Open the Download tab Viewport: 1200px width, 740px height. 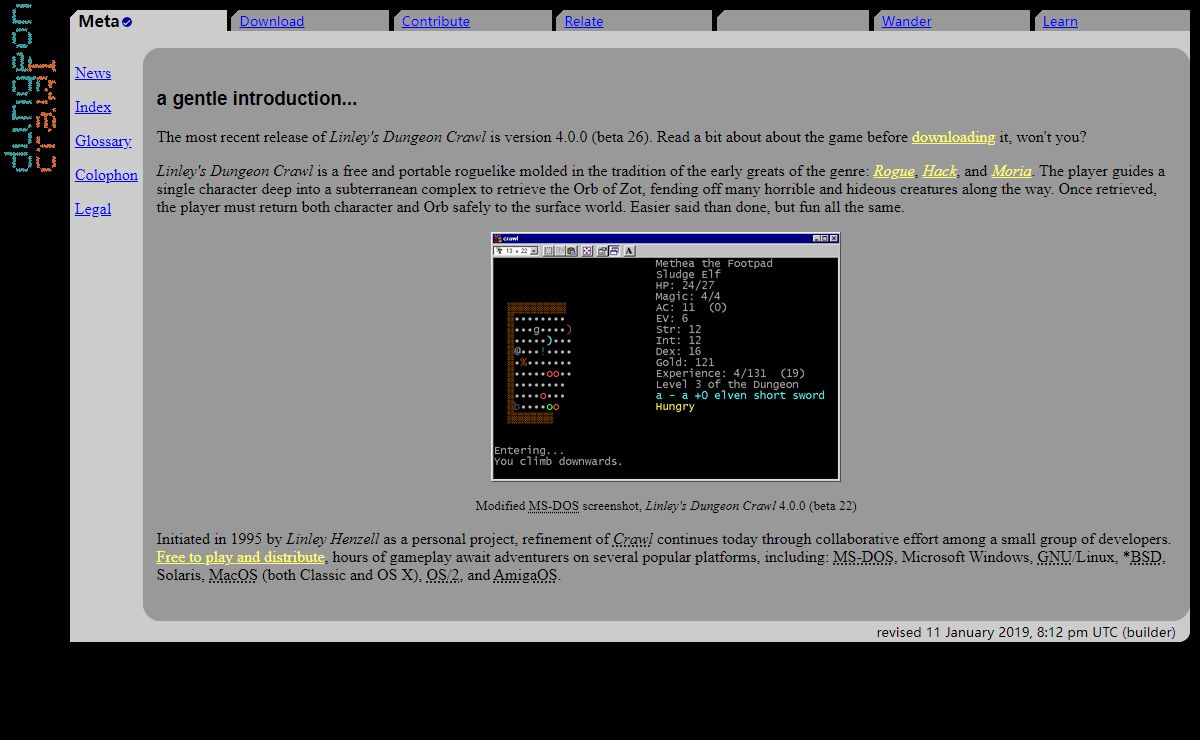[271, 21]
